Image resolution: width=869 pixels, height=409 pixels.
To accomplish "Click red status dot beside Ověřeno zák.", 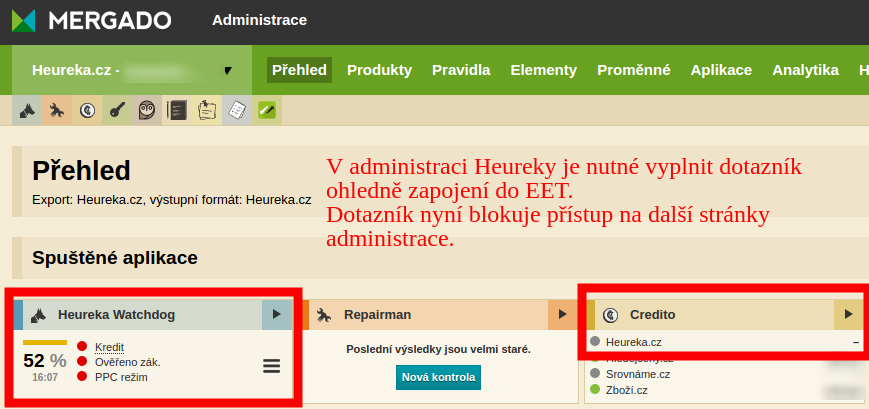I will [82, 361].
